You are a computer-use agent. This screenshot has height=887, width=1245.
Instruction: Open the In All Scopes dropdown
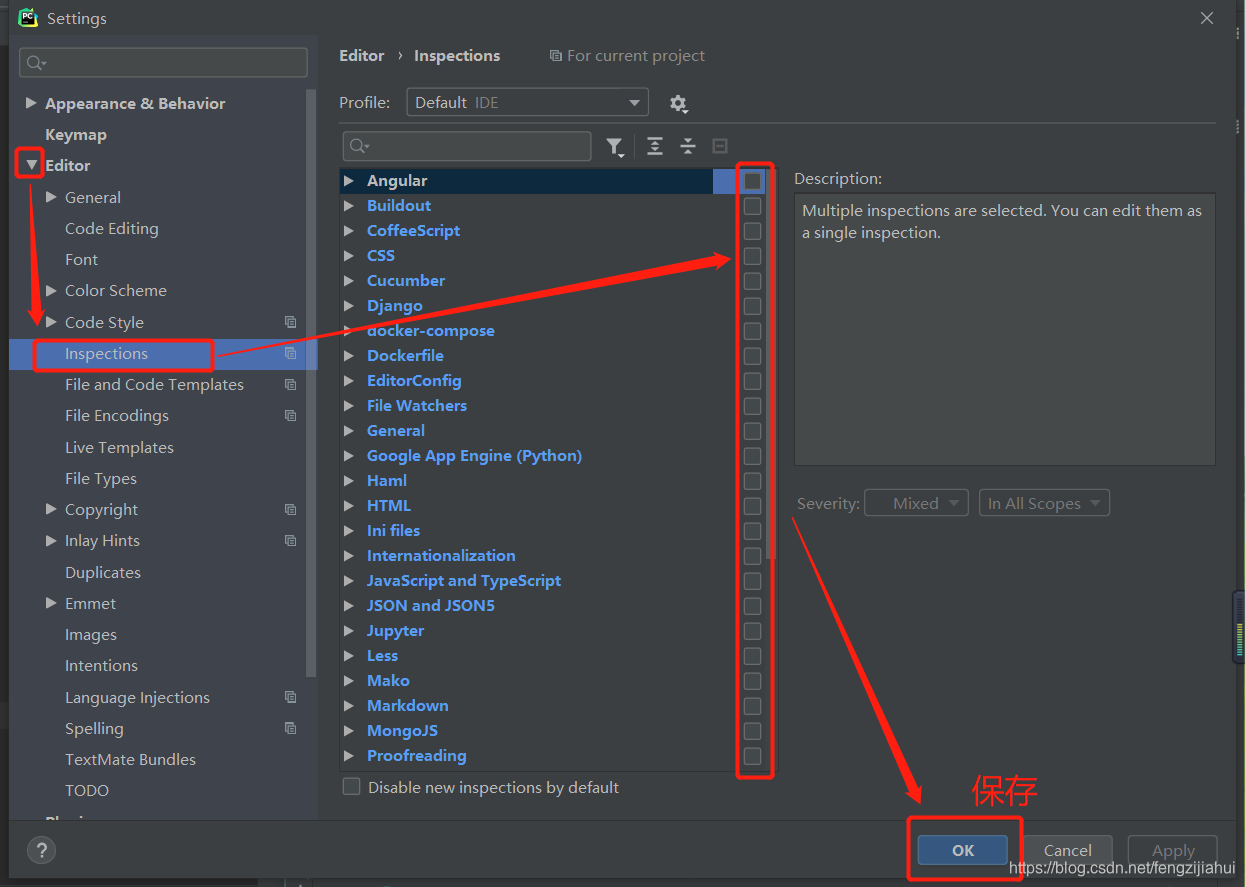pyautogui.click(x=1044, y=503)
